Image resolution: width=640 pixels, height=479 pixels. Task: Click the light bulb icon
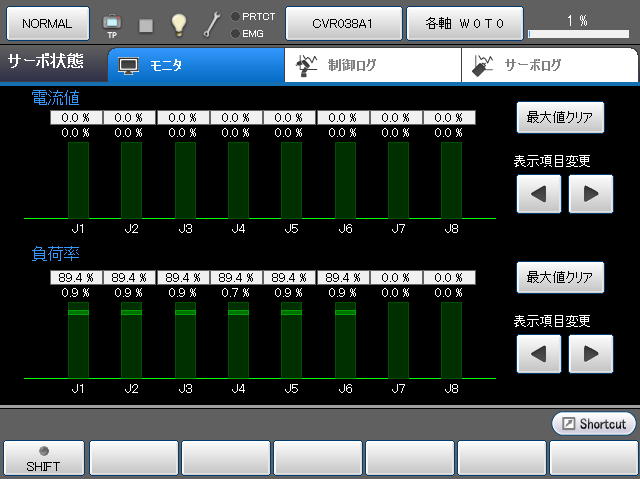pos(179,24)
